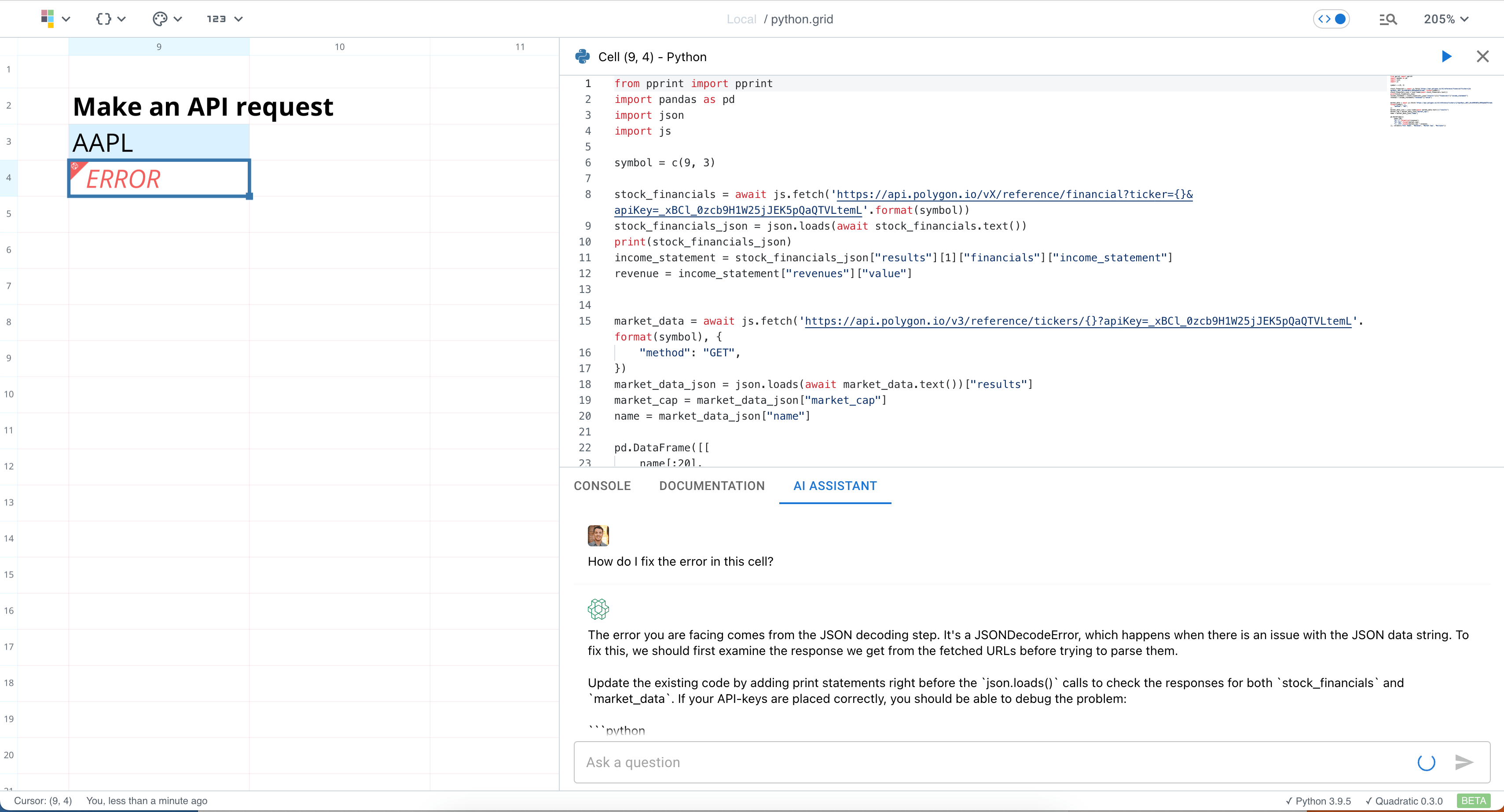Close the code editor panel
Image resolution: width=1504 pixels, height=812 pixels.
1482,57
